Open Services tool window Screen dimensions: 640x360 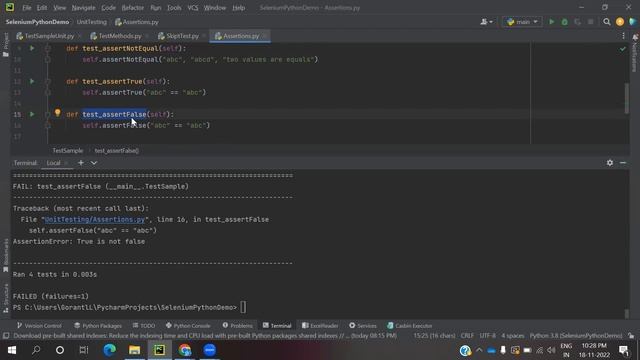[363, 326]
